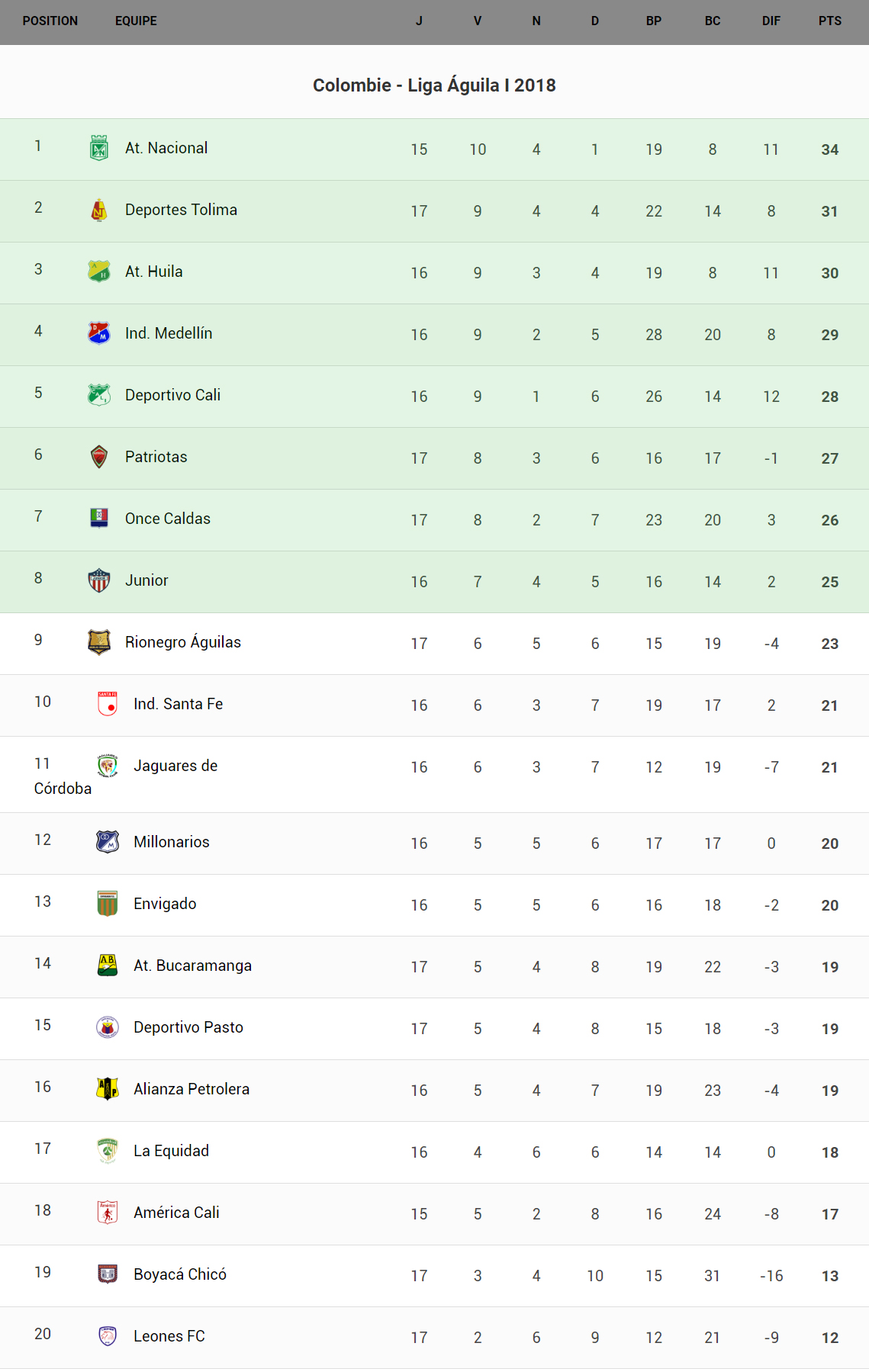The height and width of the screenshot is (1372, 869).
Task: Click the Junior club shield icon
Action: 99,580
